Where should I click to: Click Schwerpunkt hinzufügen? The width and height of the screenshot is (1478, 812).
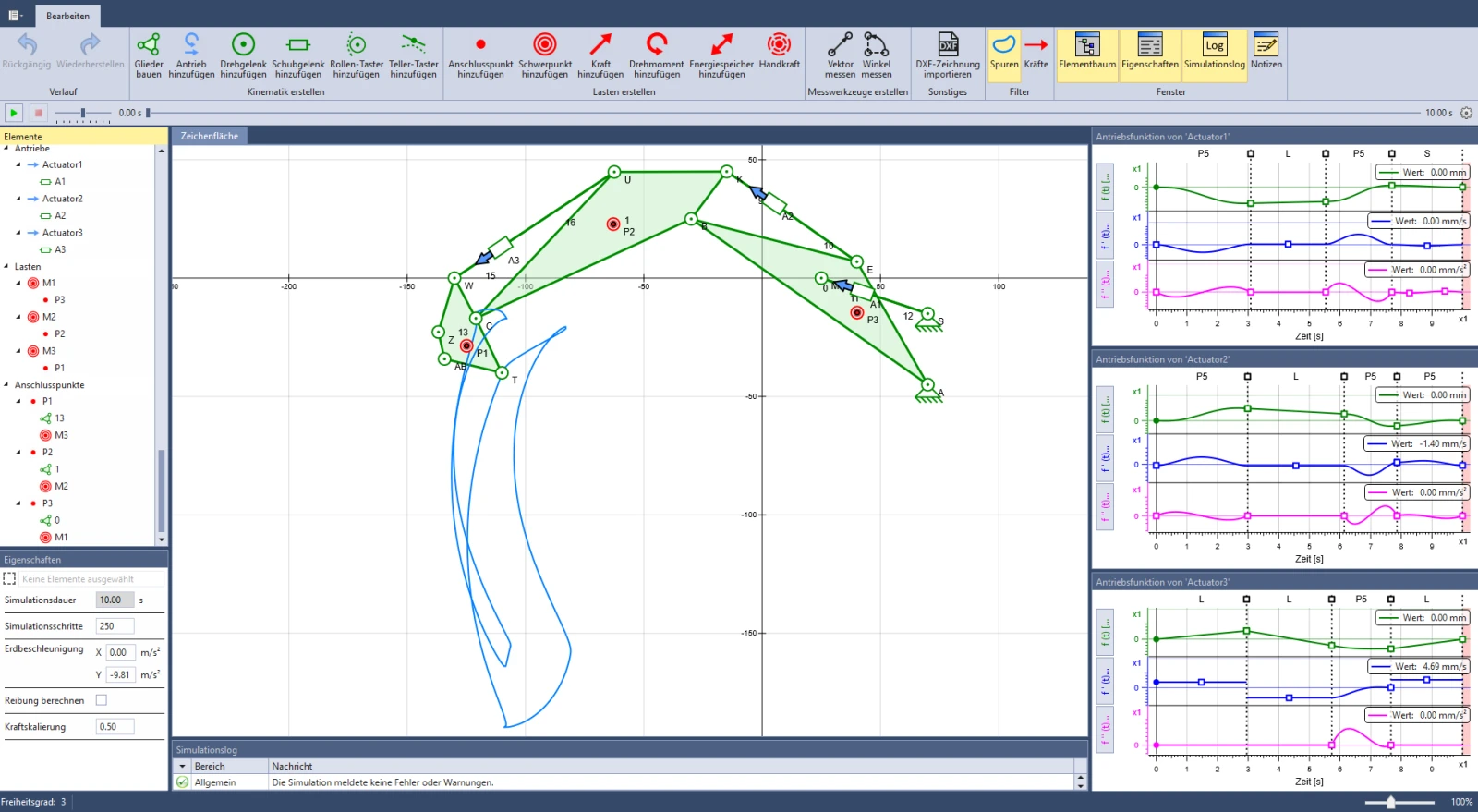tap(545, 55)
